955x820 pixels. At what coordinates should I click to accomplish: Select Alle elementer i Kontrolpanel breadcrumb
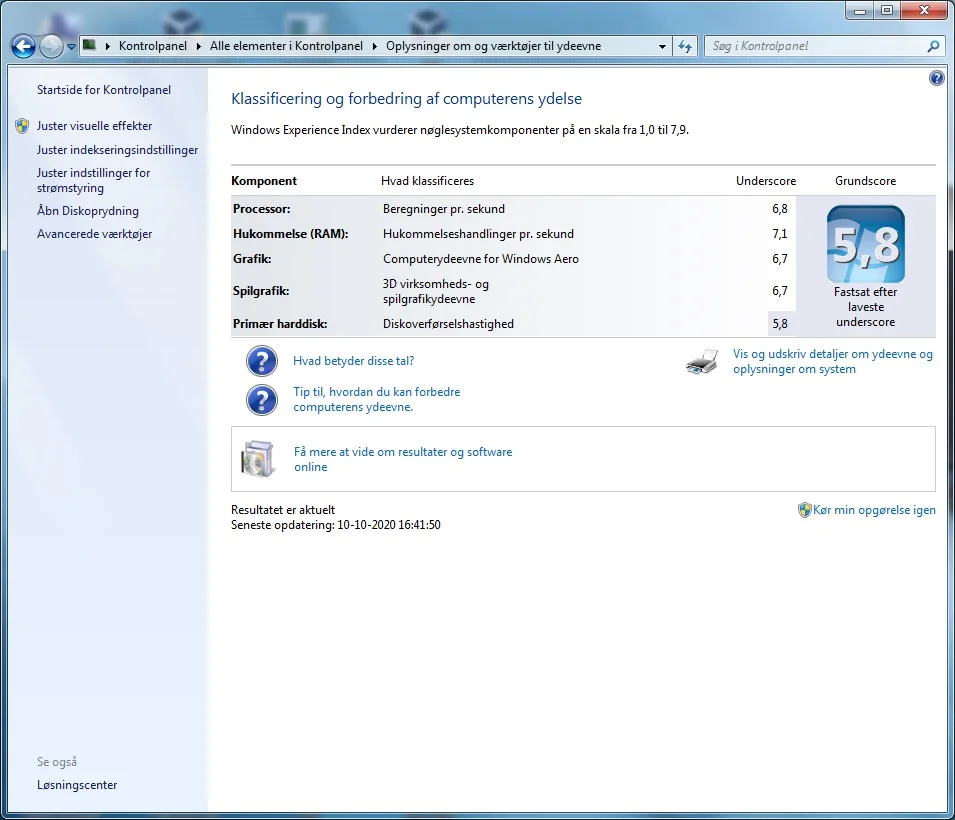286,46
